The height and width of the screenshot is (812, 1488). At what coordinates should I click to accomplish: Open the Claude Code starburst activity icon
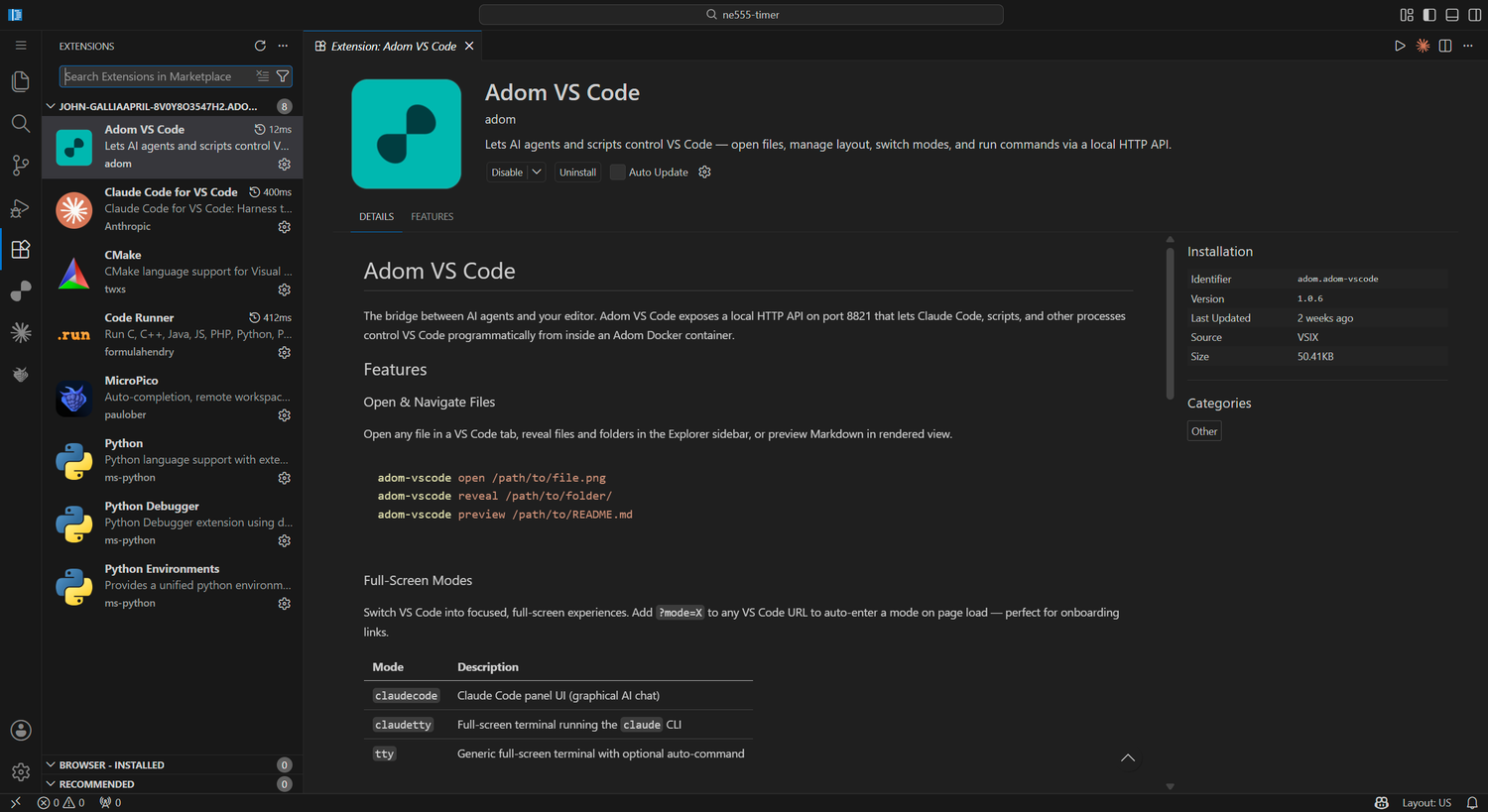pyautogui.click(x=20, y=333)
